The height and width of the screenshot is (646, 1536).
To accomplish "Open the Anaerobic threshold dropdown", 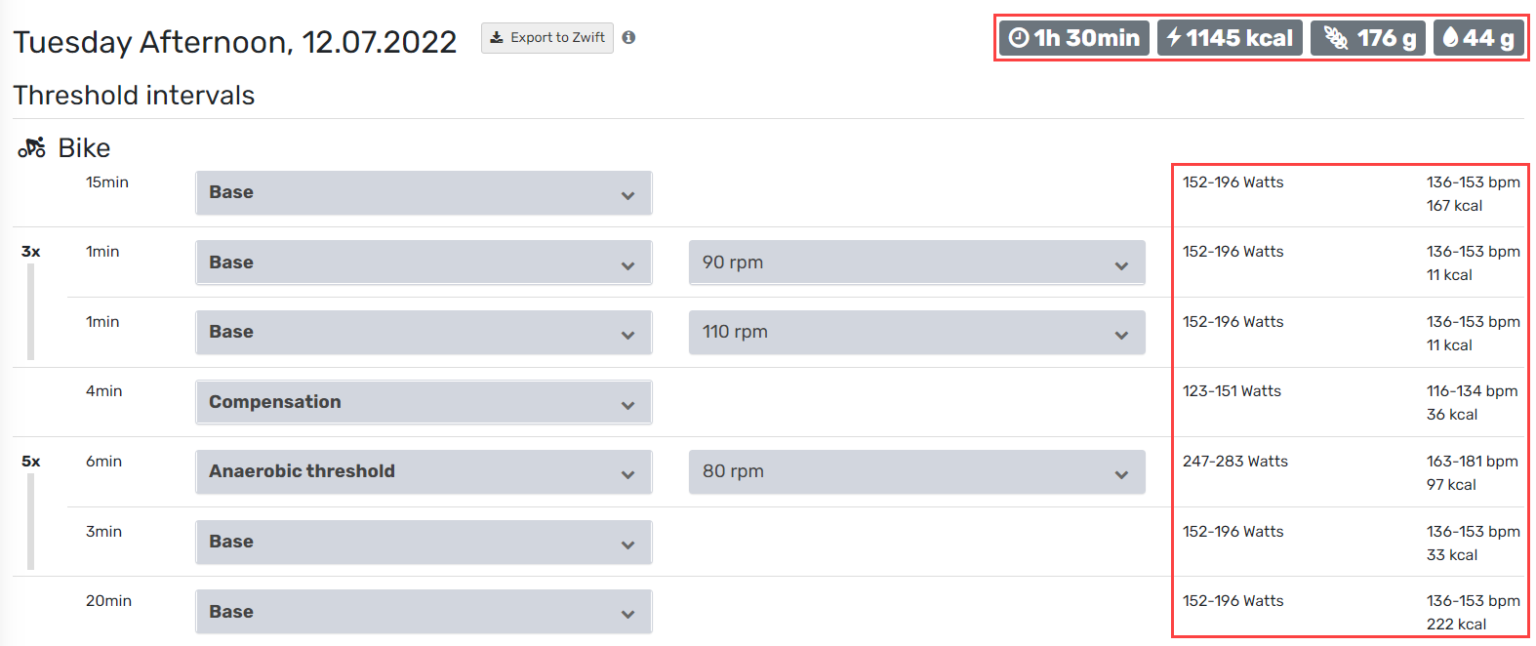I will coord(424,472).
